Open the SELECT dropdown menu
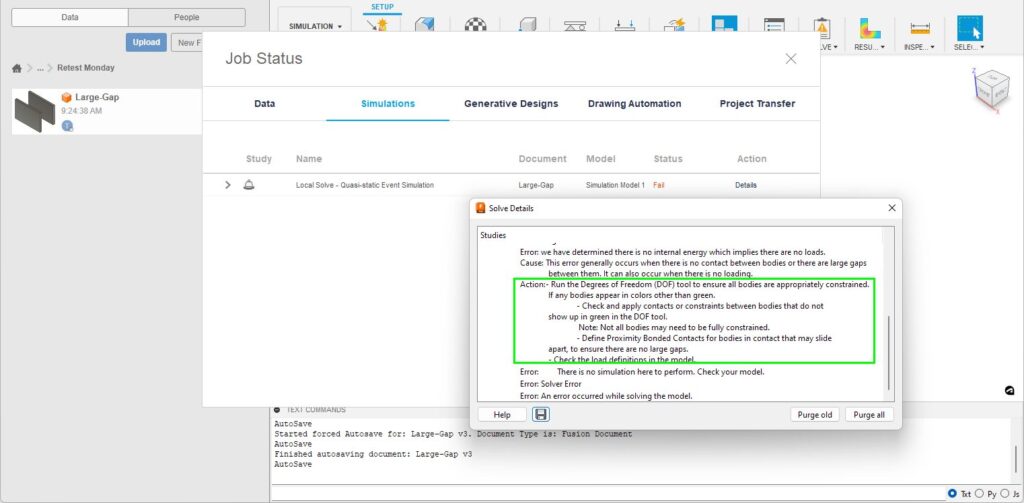Viewport: 1024px width, 503px height. coord(969,47)
